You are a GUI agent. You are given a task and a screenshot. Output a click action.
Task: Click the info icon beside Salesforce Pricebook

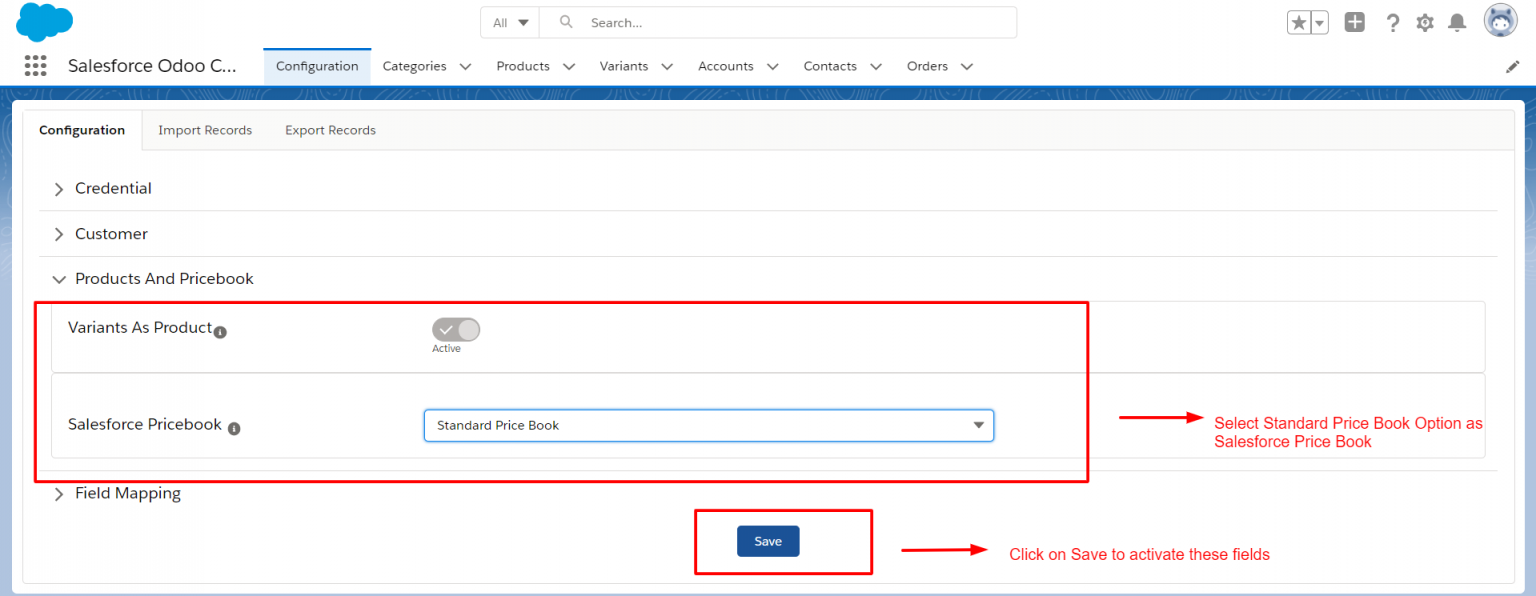(233, 428)
